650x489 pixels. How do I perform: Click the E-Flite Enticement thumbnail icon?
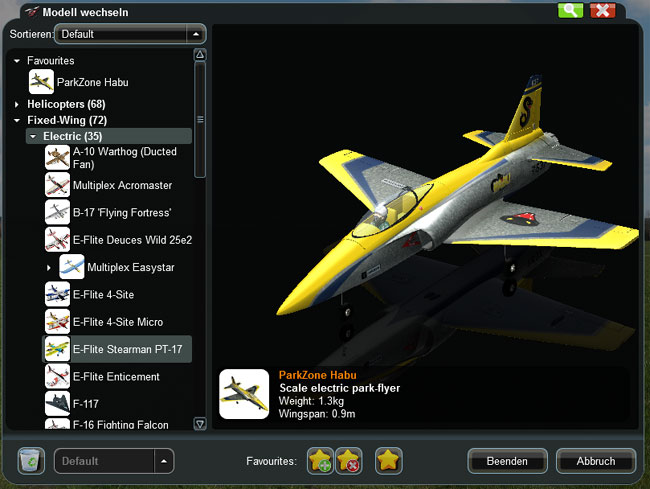(57, 376)
